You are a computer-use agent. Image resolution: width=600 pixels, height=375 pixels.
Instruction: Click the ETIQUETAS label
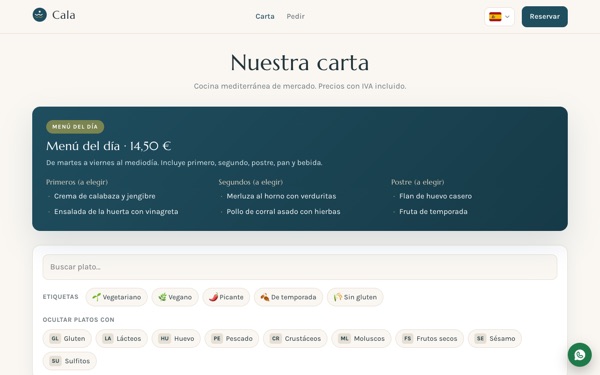coord(60,297)
